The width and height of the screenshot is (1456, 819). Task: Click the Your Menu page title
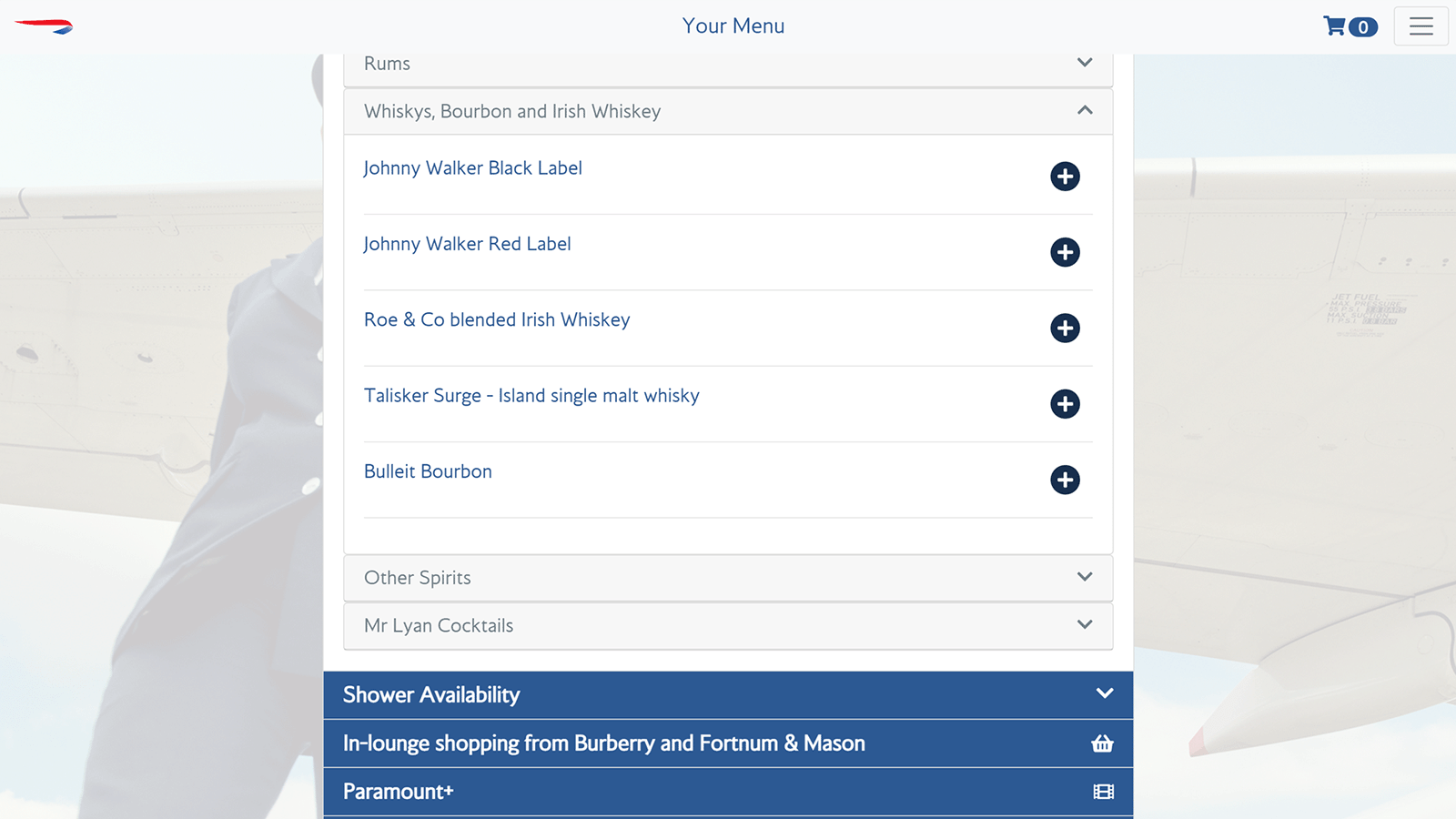(x=733, y=26)
